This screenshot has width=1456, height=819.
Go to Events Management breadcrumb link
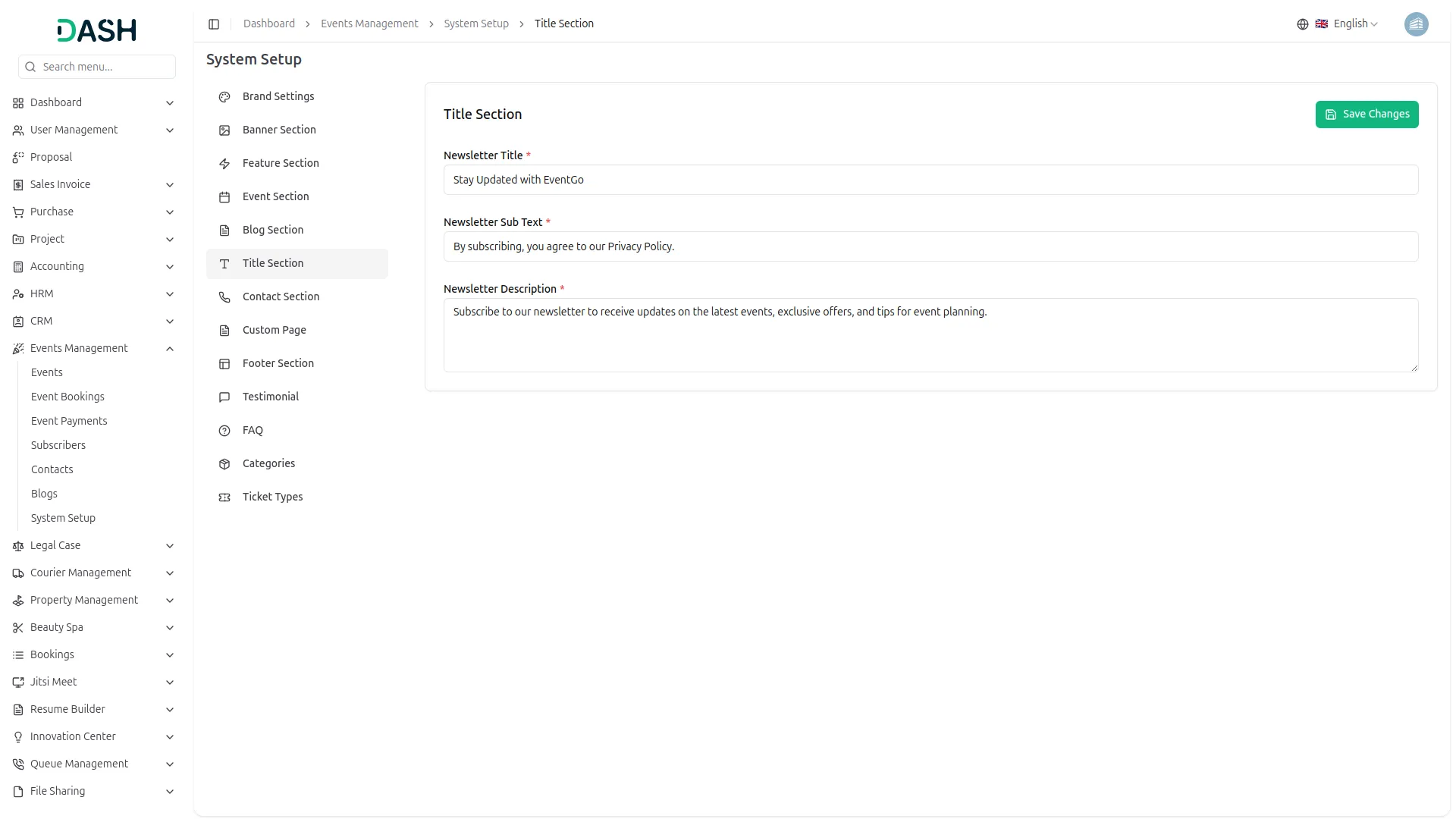click(x=369, y=24)
